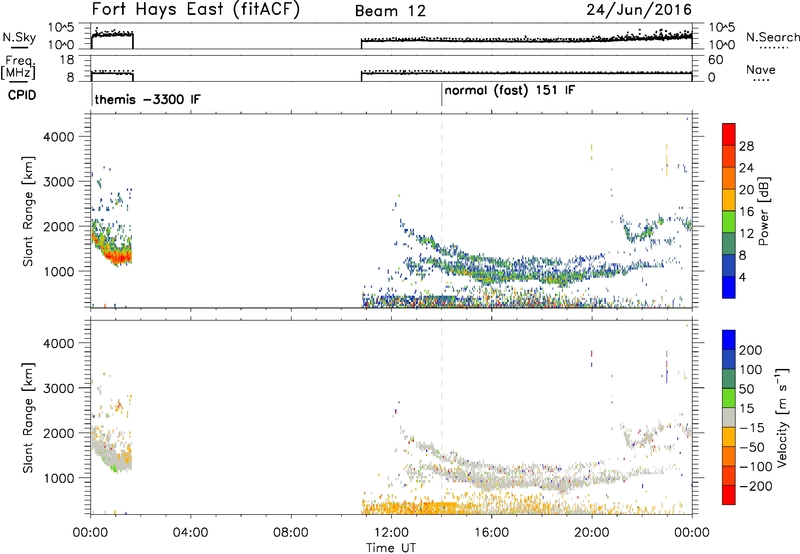Screen dimensions: 800x554
Task: Click the 'Slant Range [km]' label of velocity panel
Action: coord(28,418)
